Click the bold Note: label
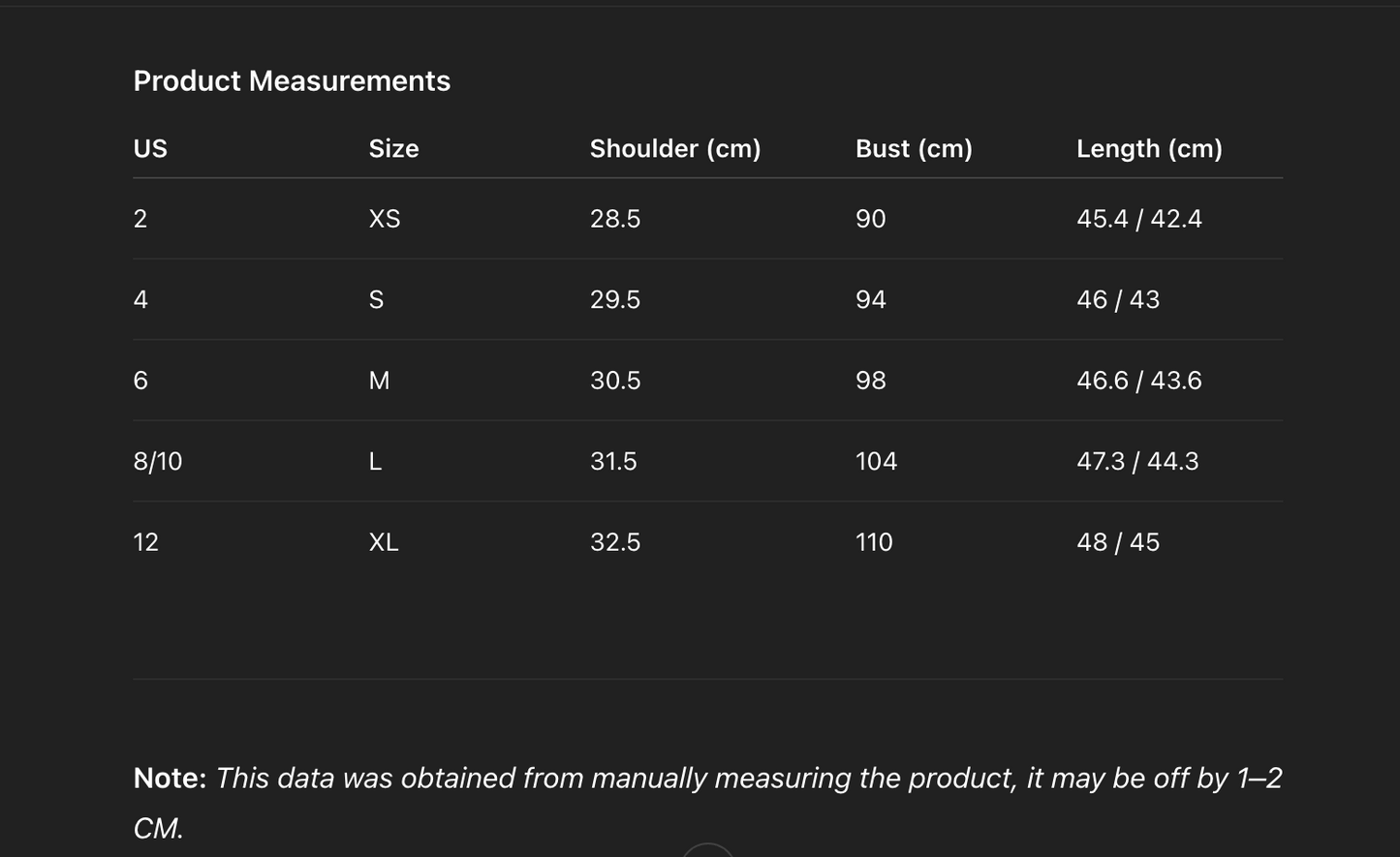 [170, 778]
